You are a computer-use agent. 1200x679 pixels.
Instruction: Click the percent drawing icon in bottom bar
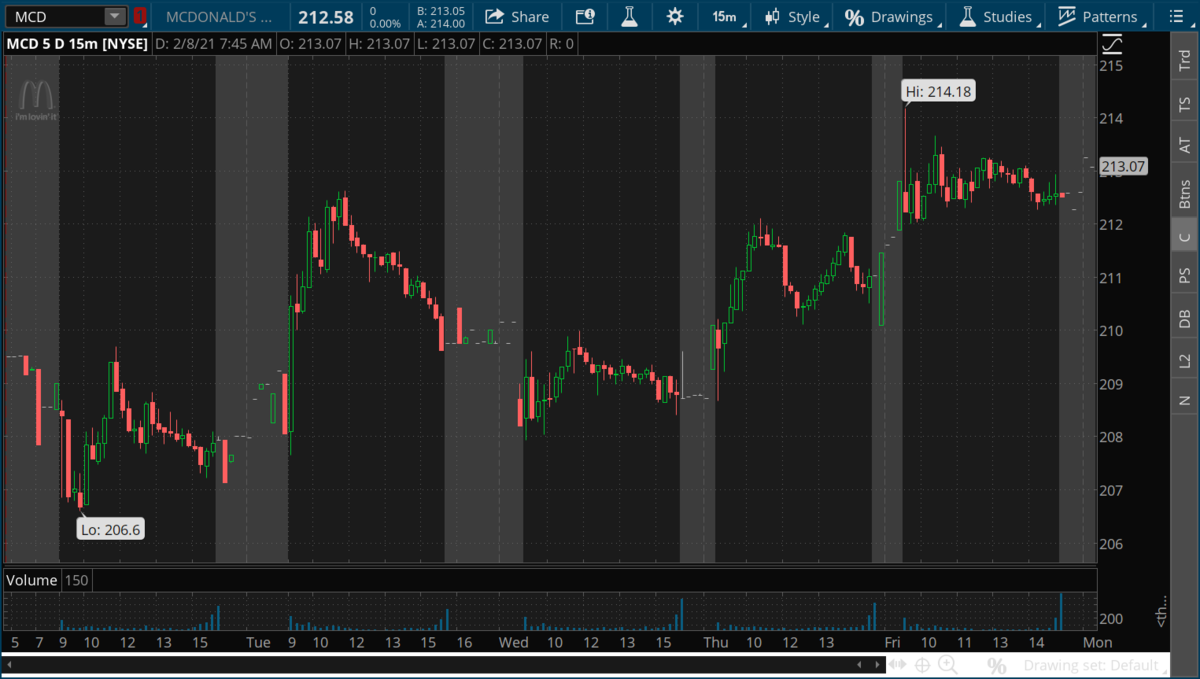click(x=996, y=665)
